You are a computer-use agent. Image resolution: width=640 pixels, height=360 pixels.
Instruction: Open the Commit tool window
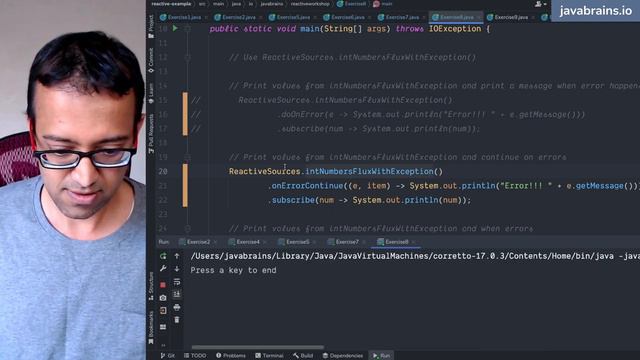click(x=151, y=60)
